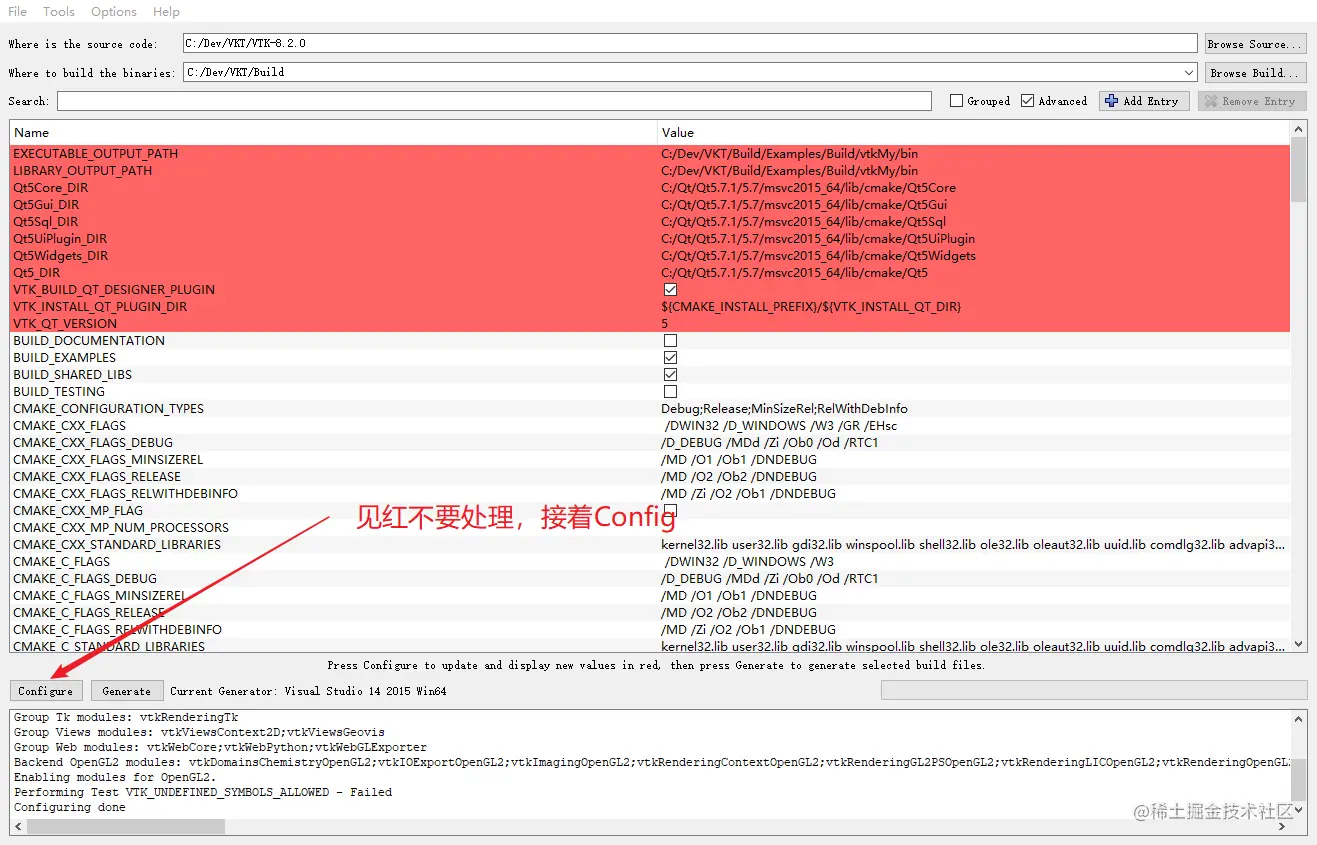The width and height of the screenshot is (1317, 845).
Task: Click the Debug;Release;MinSizeRel;RelWithDebInfo value
Action: click(784, 409)
